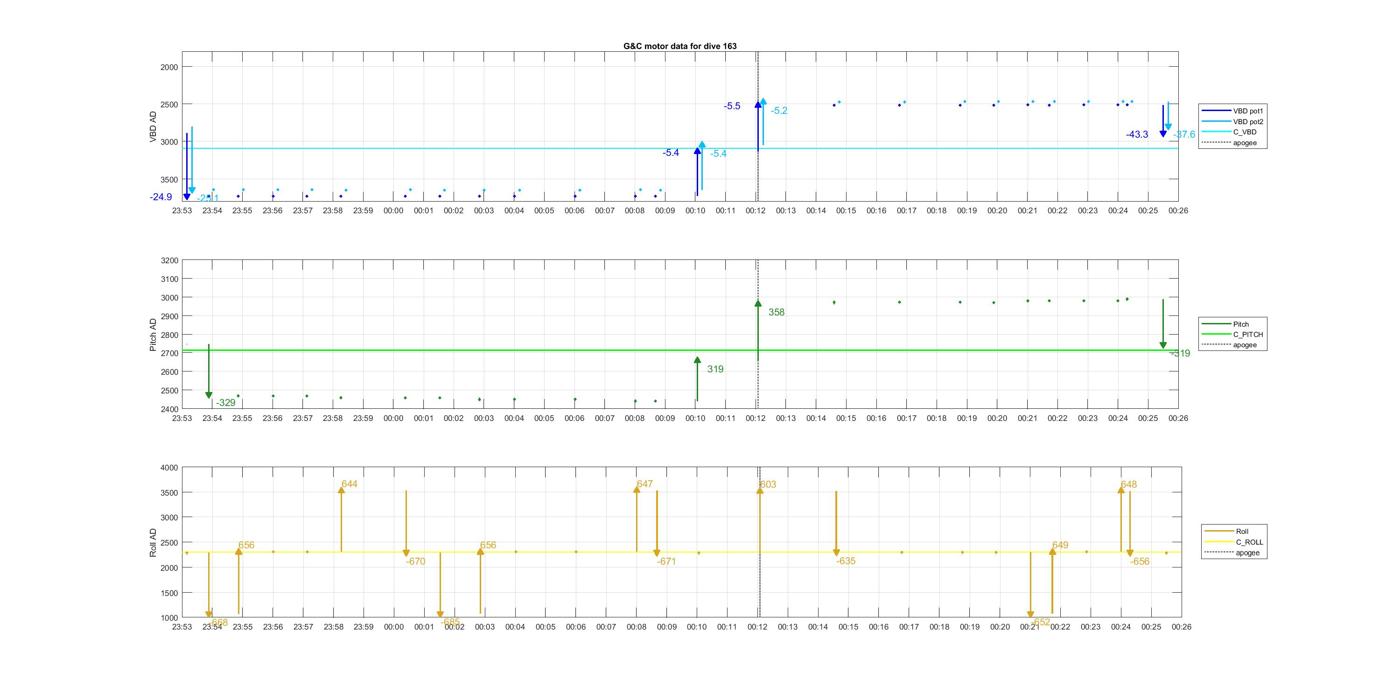Screen dimensions: 1400x693
Task: Click the light blue '-5.4' VBD label
Action: click(x=719, y=154)
